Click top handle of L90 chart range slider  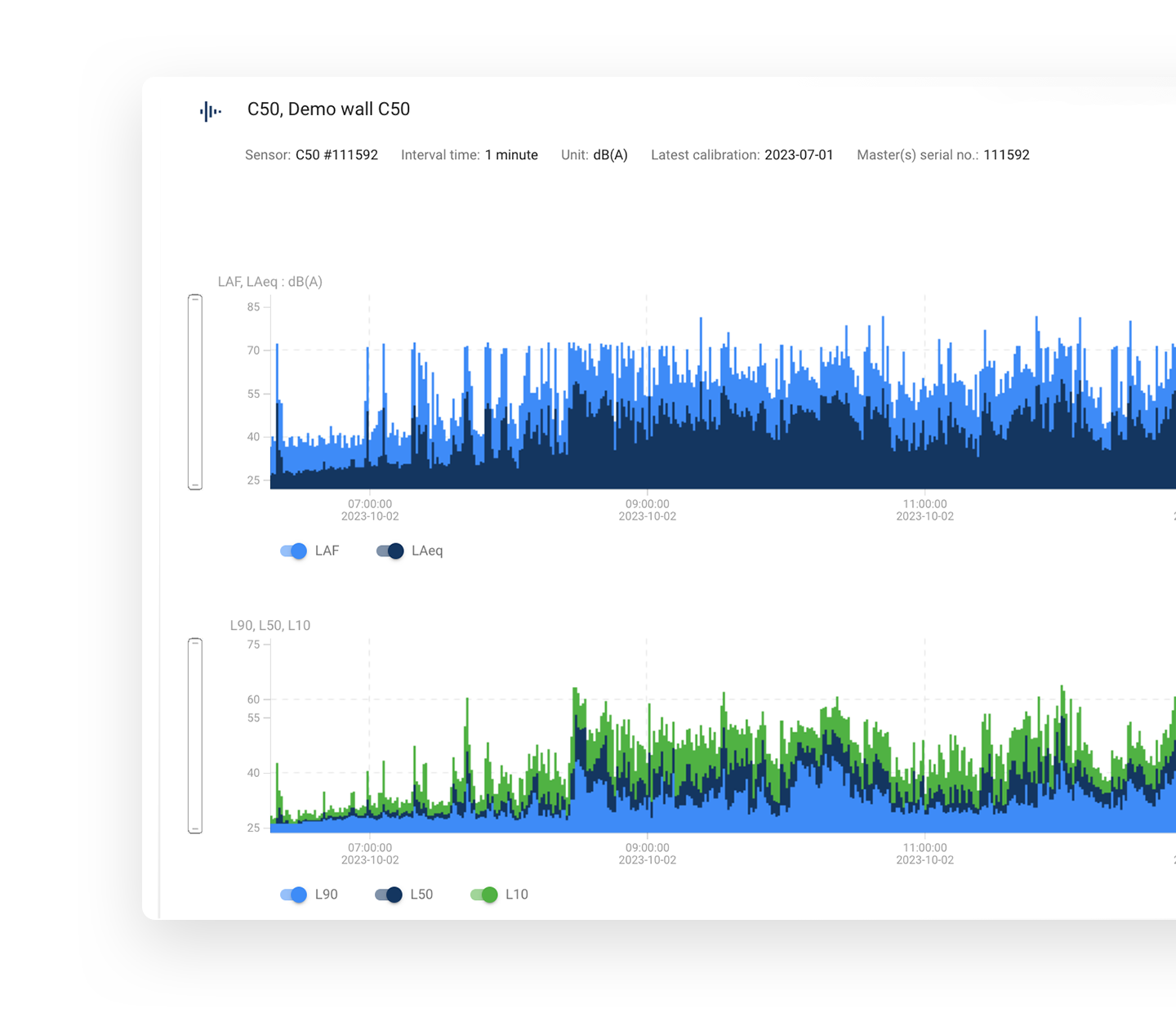pos(195,643)
